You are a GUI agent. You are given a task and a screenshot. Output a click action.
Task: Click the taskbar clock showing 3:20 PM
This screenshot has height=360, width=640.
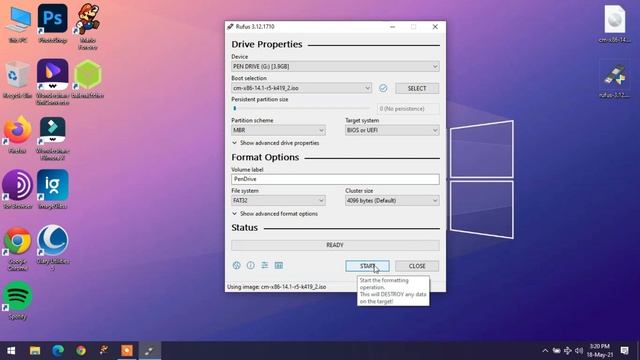[600, 351]
